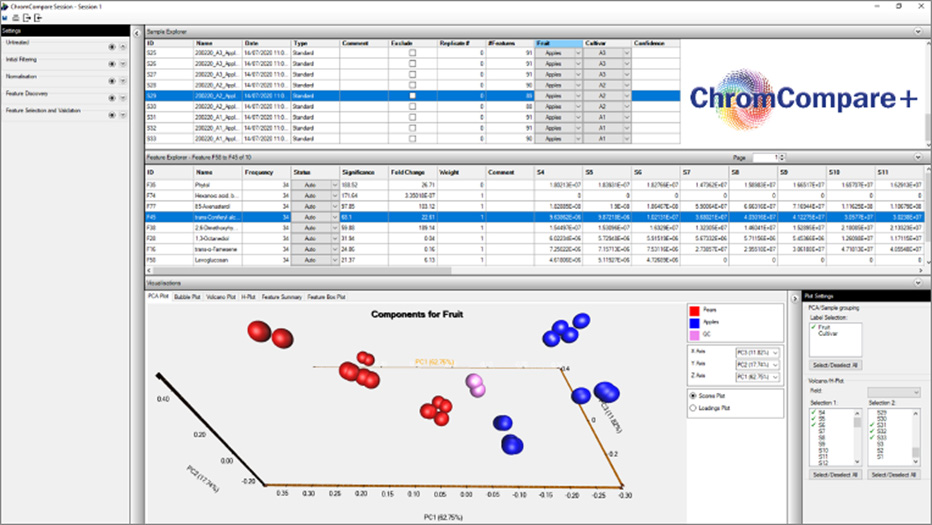Click Feature Explorer horizontal scrollbar thumb

[303, 271]
